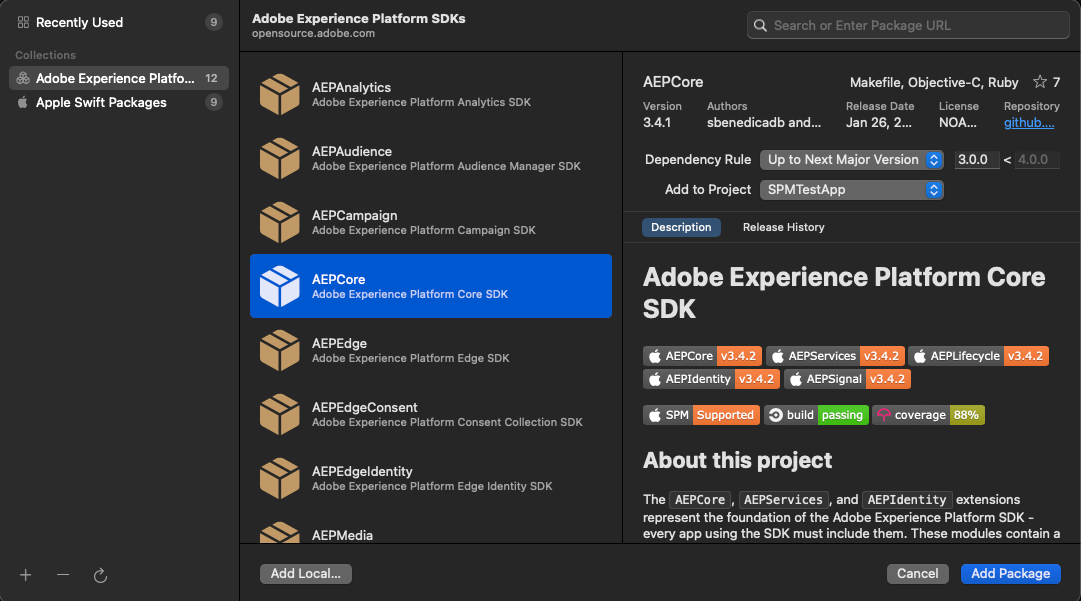The image size is (1081, 601).
Task: Click the opensource.adobe.com subtitle
Action: (313, 33)
